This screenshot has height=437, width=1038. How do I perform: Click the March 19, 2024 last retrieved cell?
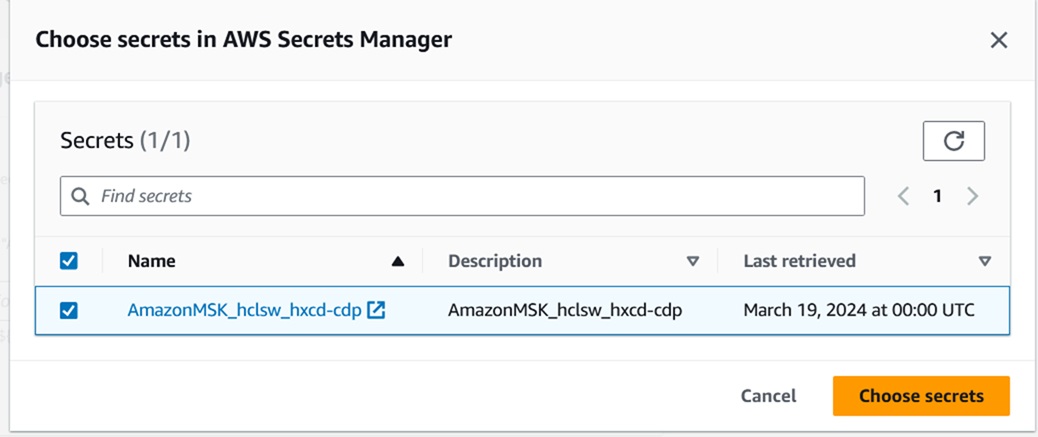click(859, 310)
